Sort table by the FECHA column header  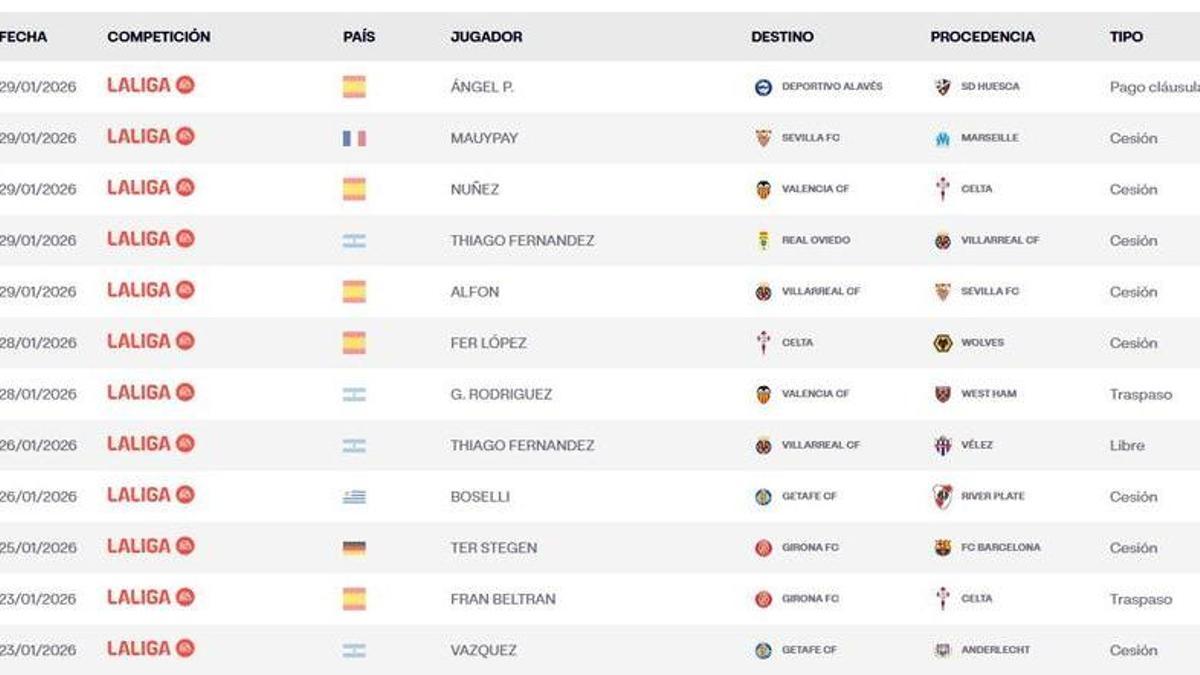27,36
